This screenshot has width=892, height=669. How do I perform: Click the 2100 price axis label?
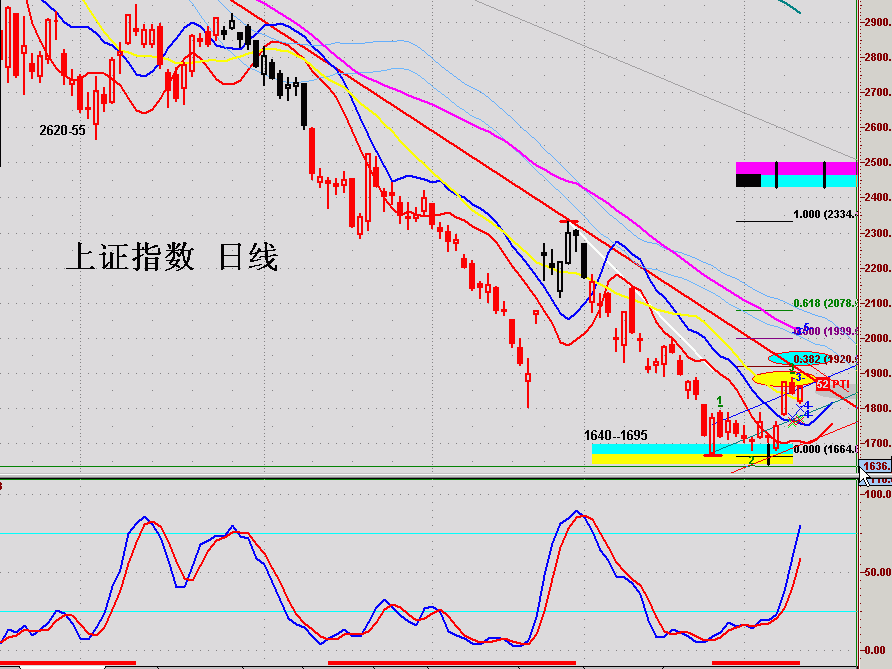tap(877, 303)
